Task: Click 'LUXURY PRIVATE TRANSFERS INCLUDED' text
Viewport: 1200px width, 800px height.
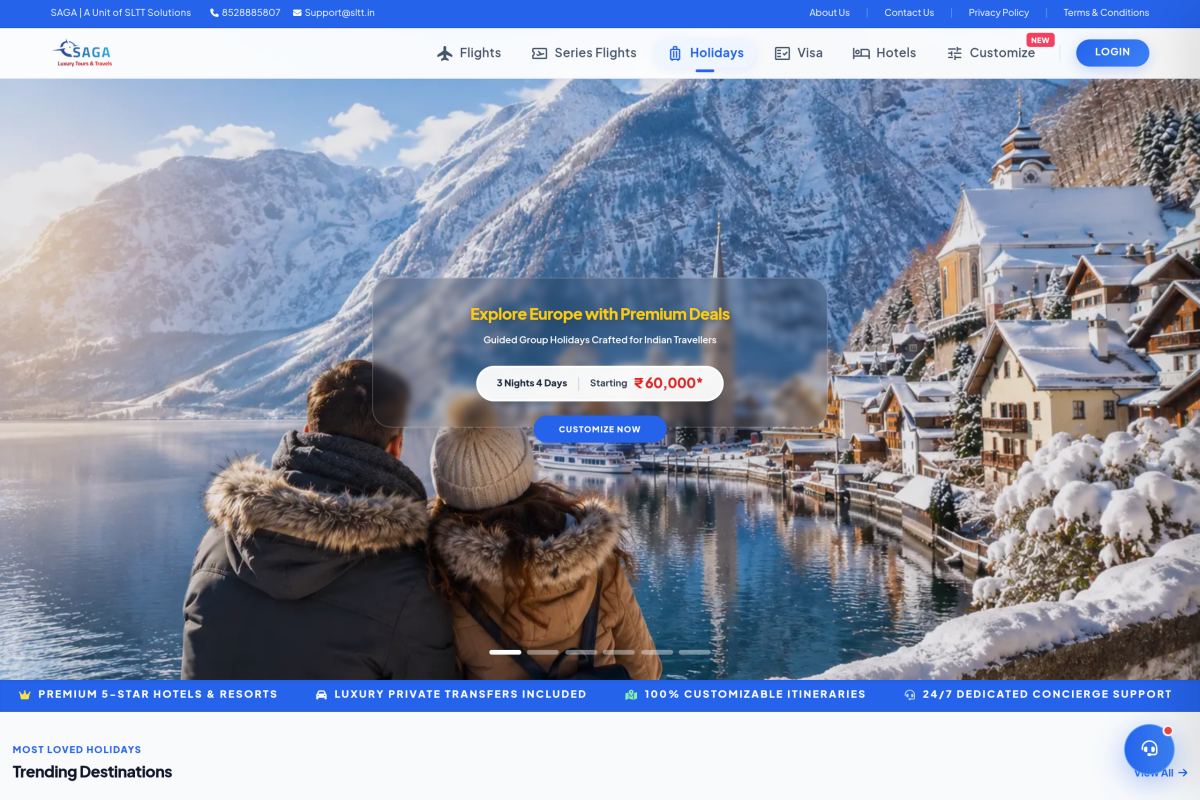Action: coord(460,694)
